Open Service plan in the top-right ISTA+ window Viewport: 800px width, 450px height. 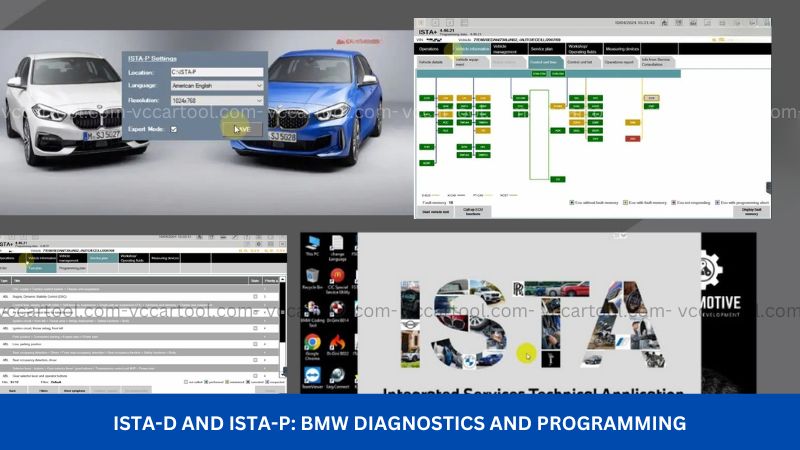tap(546, 49)
